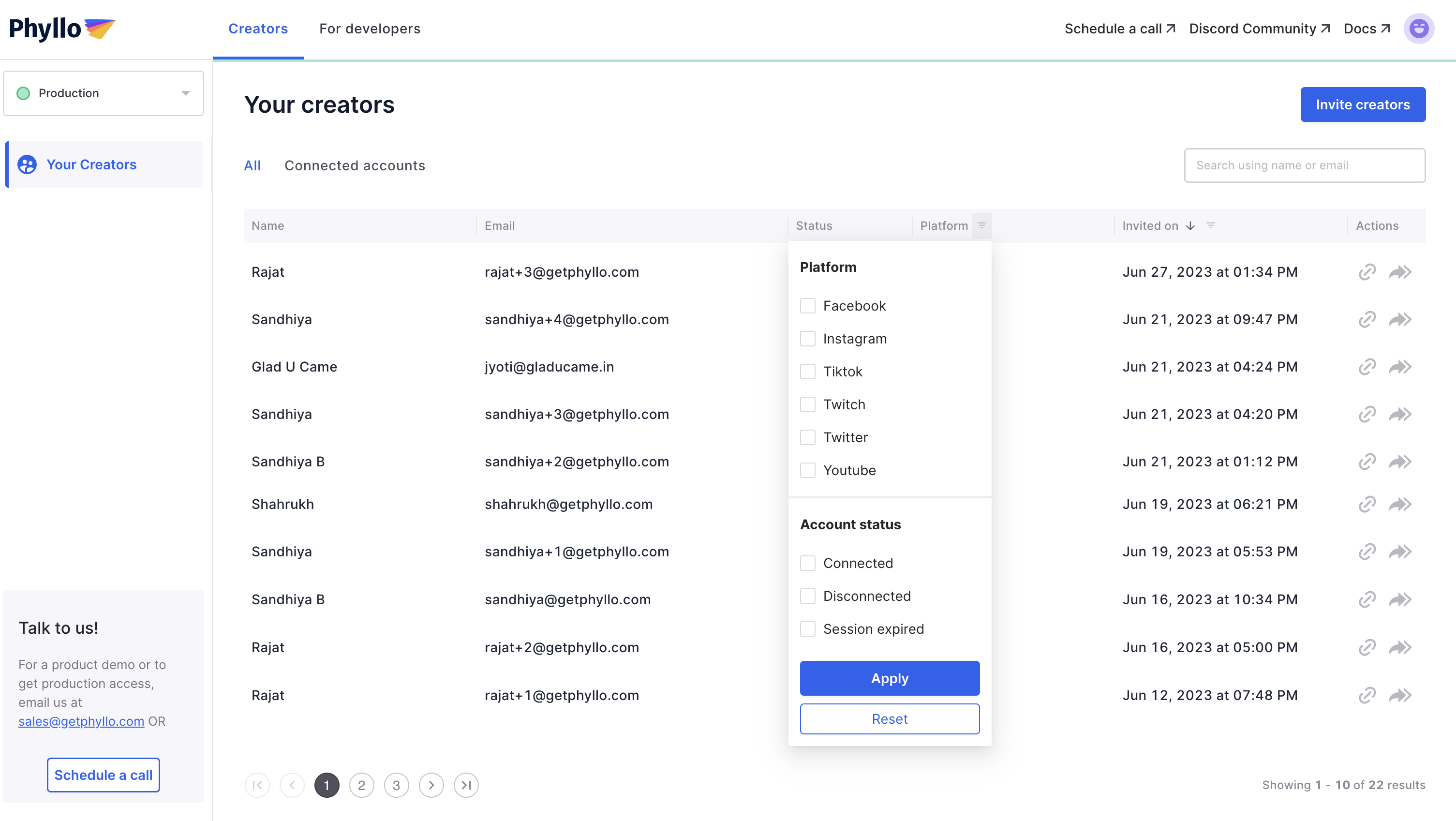The image size is (1456, 821).
Task: Select the Disconnected account status
Action: [x=808, y=596]
